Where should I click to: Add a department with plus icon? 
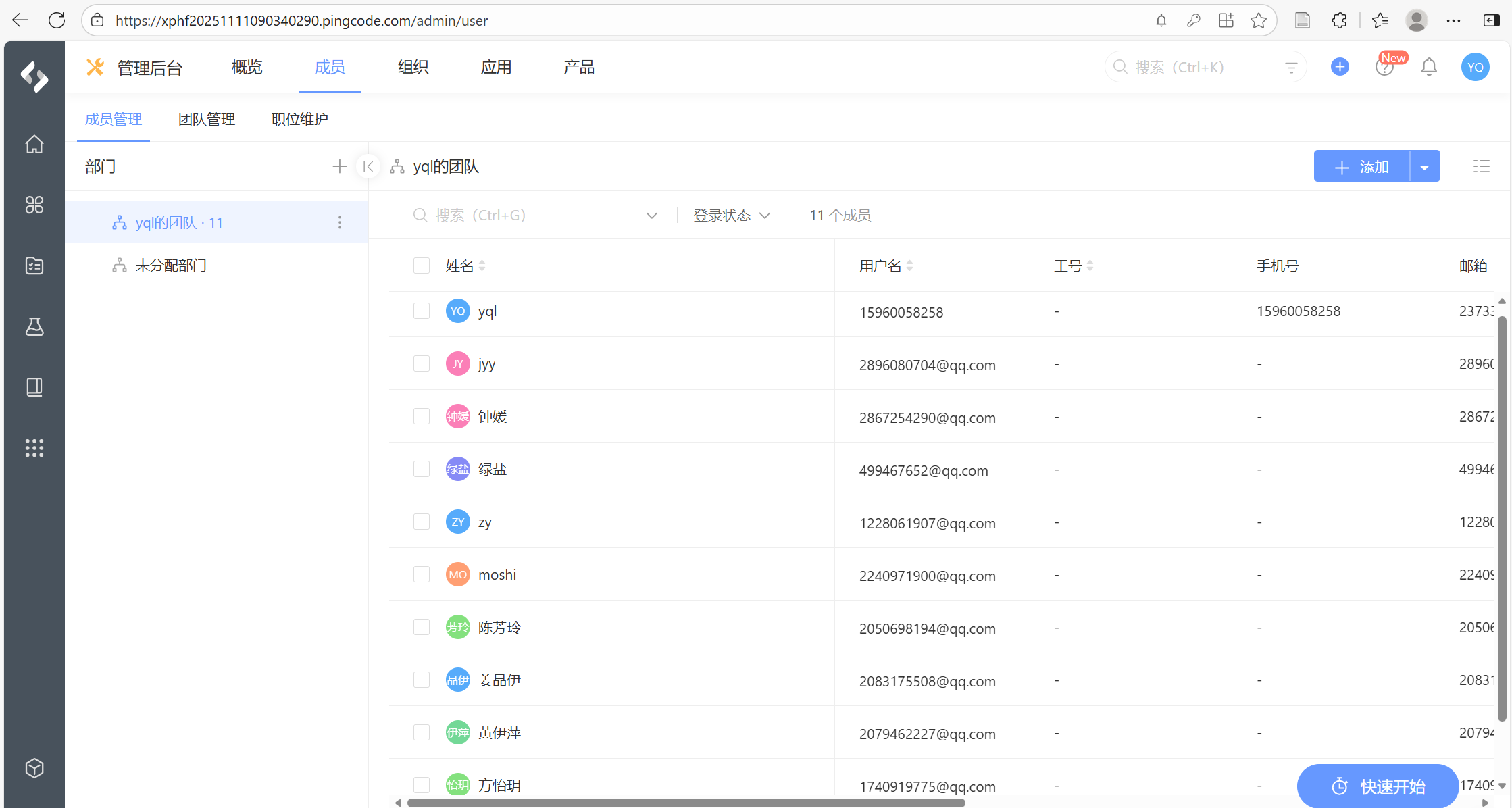(x=339, y=166)
